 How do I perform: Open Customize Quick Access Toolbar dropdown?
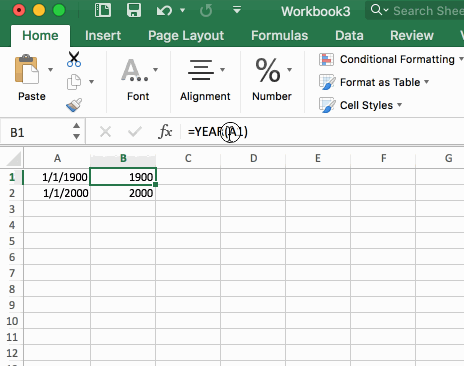pos(237,10)
